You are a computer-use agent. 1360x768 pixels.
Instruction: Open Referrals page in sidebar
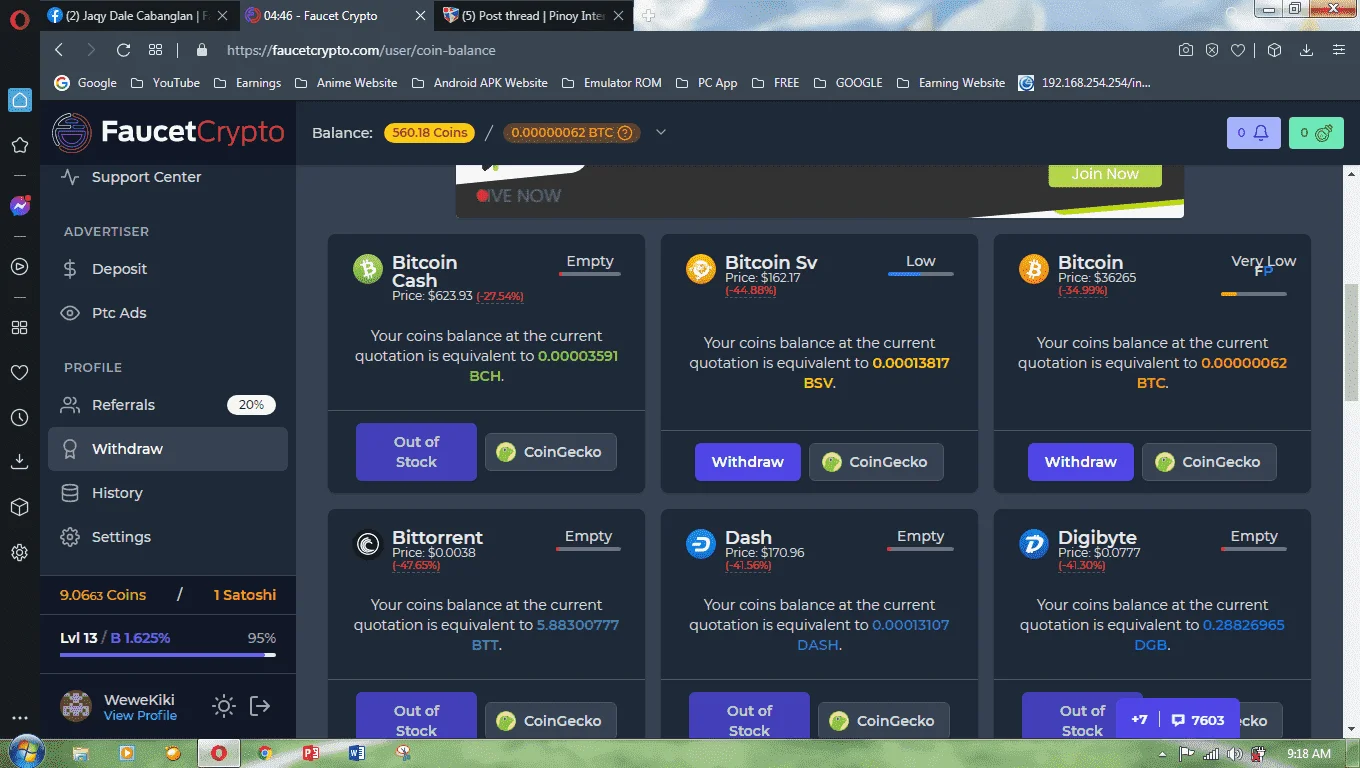pyautogui.click(x=167, y=405)
